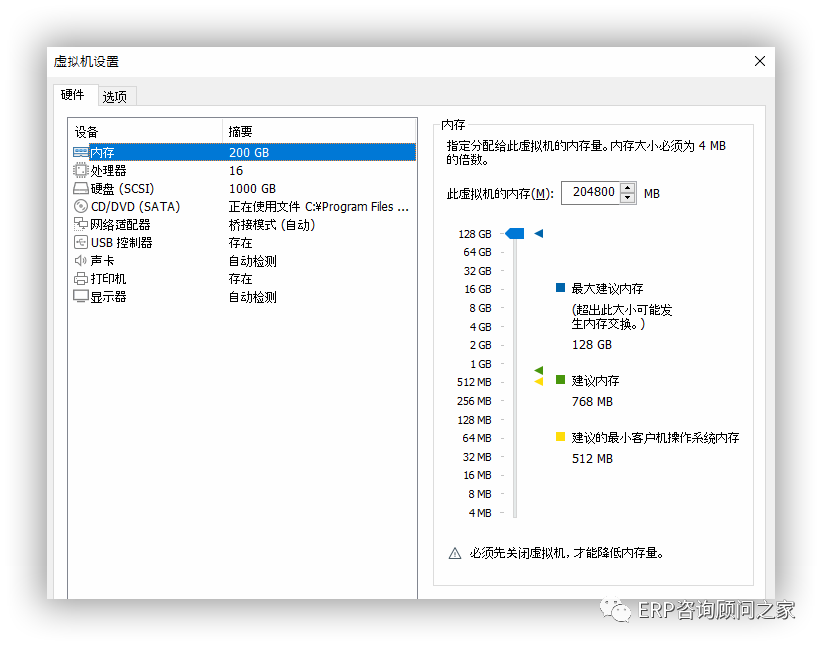Click the 摘要 column header
The width and height of the screenshot is (822, 646).
pos(320,131)
